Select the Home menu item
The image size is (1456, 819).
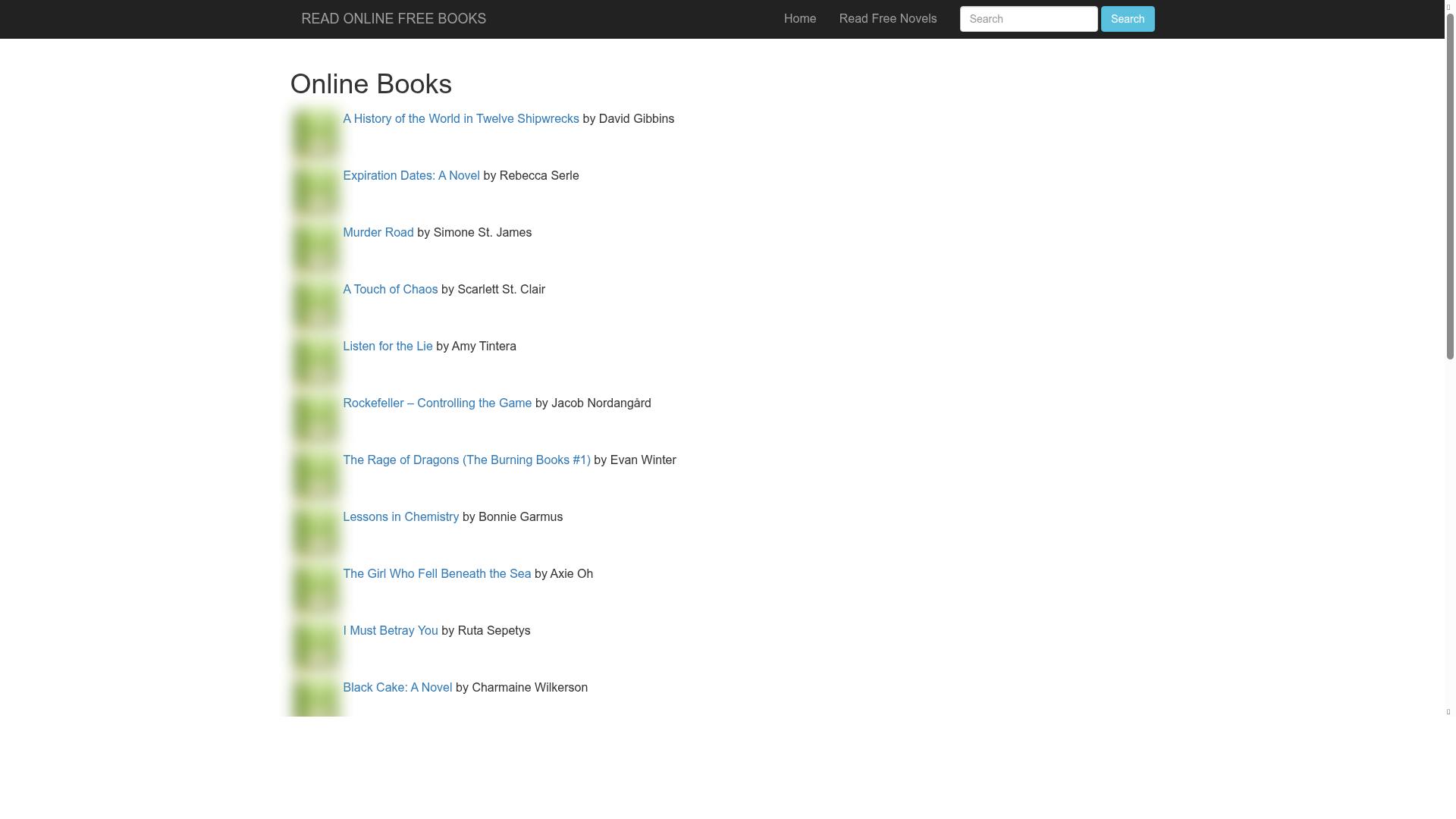pos(800,18)
